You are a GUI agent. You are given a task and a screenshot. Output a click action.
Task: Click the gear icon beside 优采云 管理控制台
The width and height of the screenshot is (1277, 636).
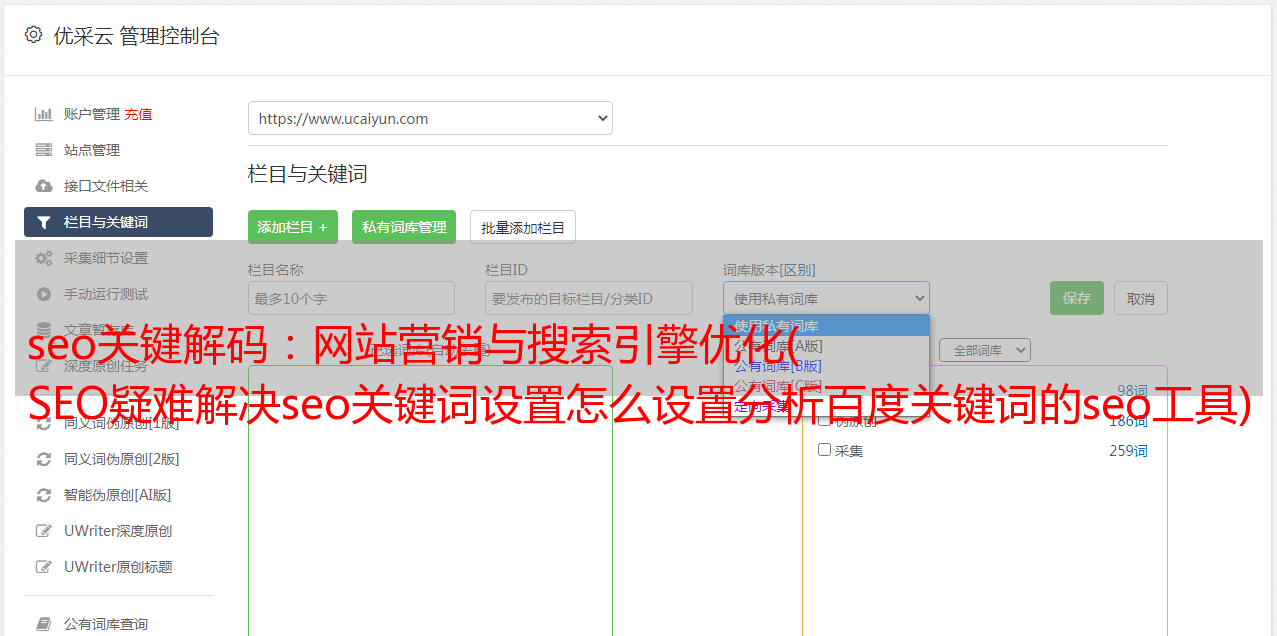point(33,35)
